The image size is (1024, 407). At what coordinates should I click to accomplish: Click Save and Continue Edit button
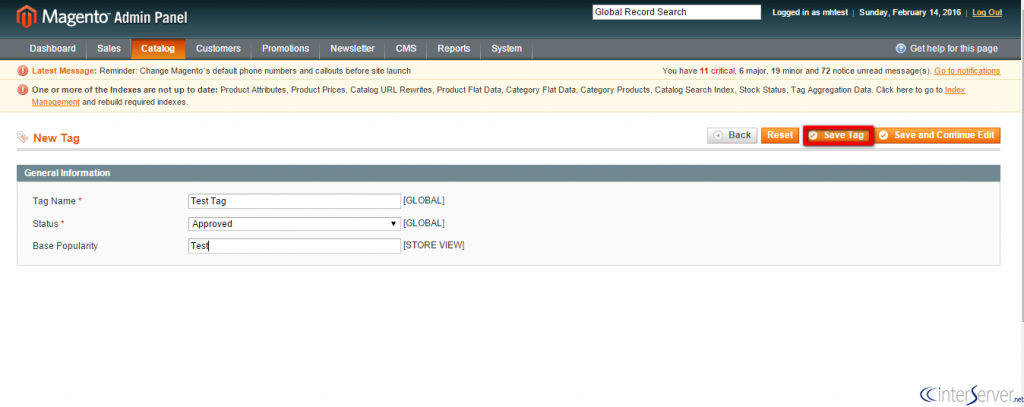tap(937, 135)
